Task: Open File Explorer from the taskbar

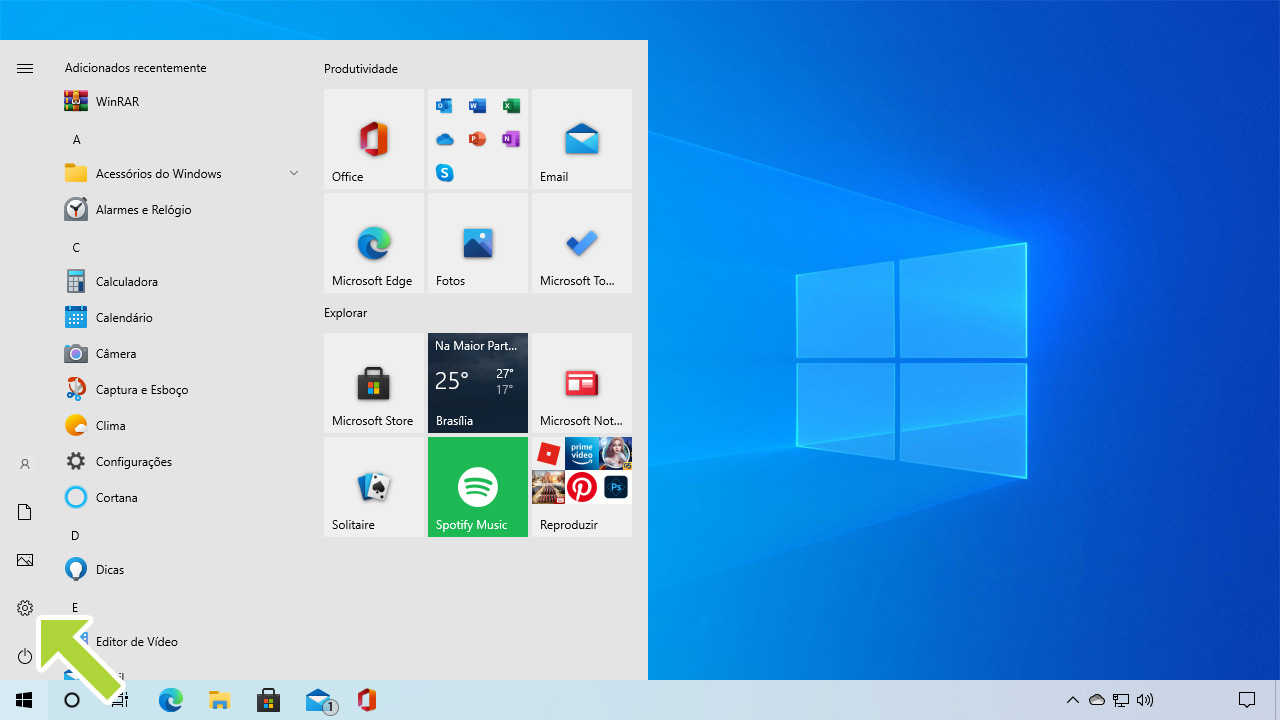Action: coord(219,700)
